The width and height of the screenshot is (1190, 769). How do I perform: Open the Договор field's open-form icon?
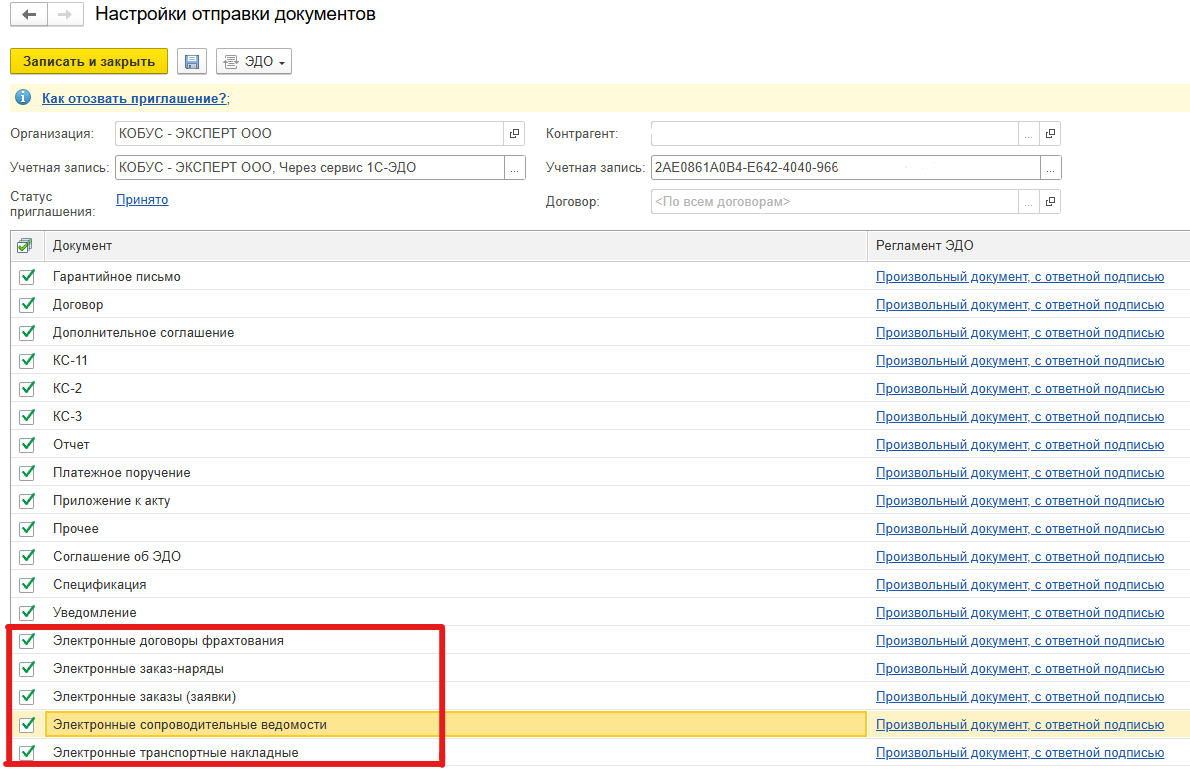[1050, 202]
